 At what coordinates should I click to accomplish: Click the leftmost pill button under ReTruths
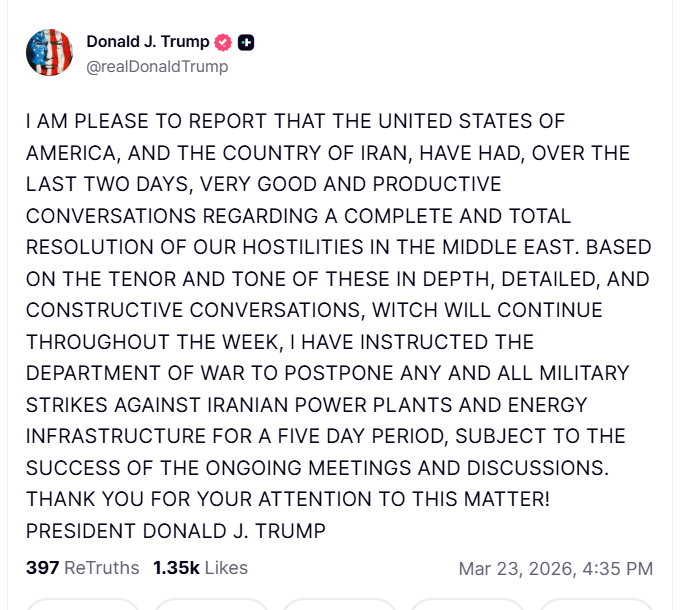pyautogui.click(x=82, y=603)
